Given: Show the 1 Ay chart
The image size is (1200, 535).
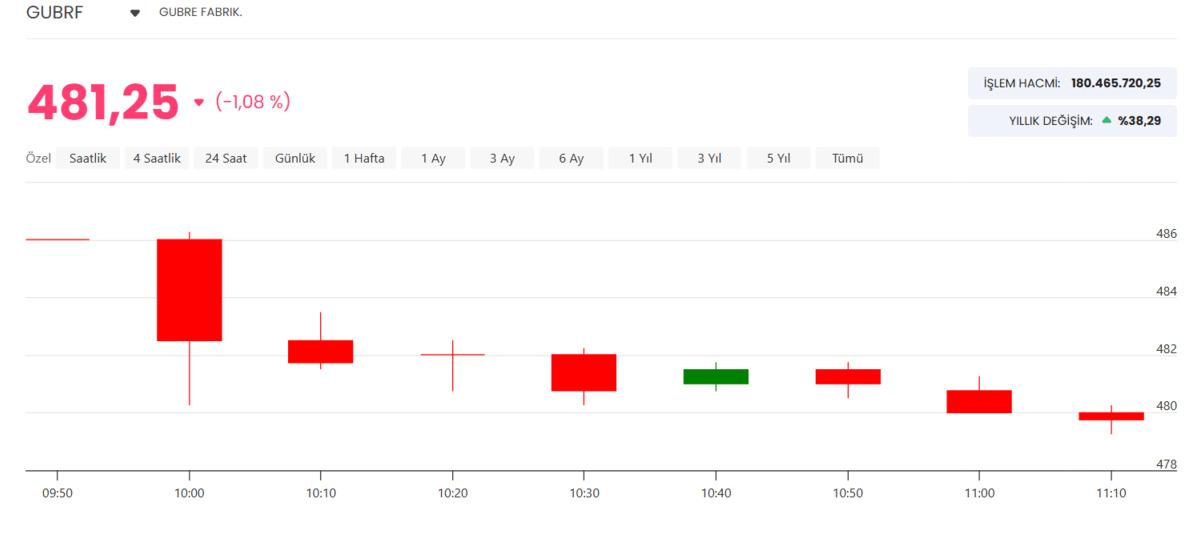Looking at the screenshot, I should click(x=433, y=158).
